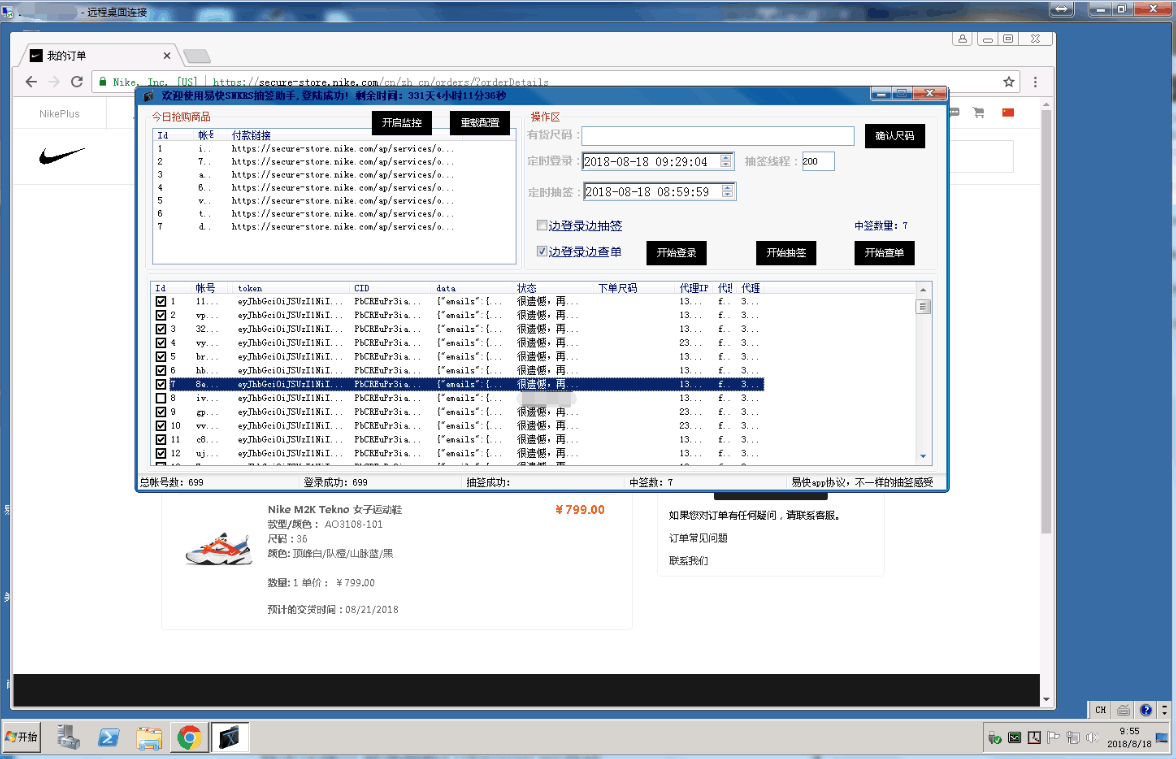Click the 重载配置 button
This screenshot has height=759, width=1176.
(480, 122)
